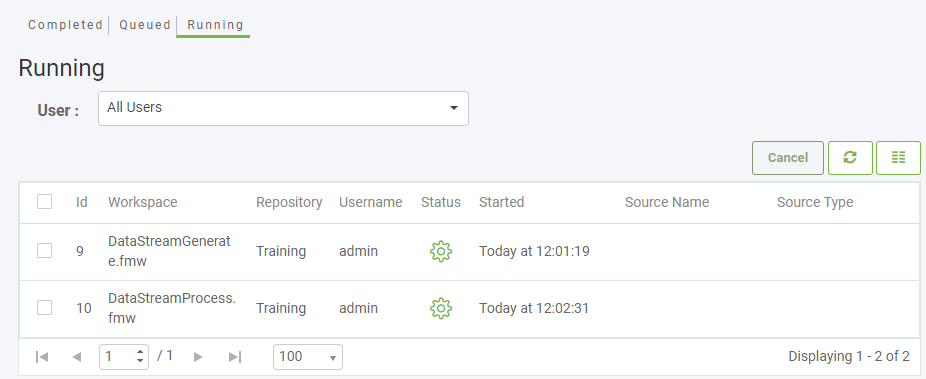Image resolution: width=926 pixels, height=379 pixels.
Task: Select the Running tab
Action: point(215,25)
